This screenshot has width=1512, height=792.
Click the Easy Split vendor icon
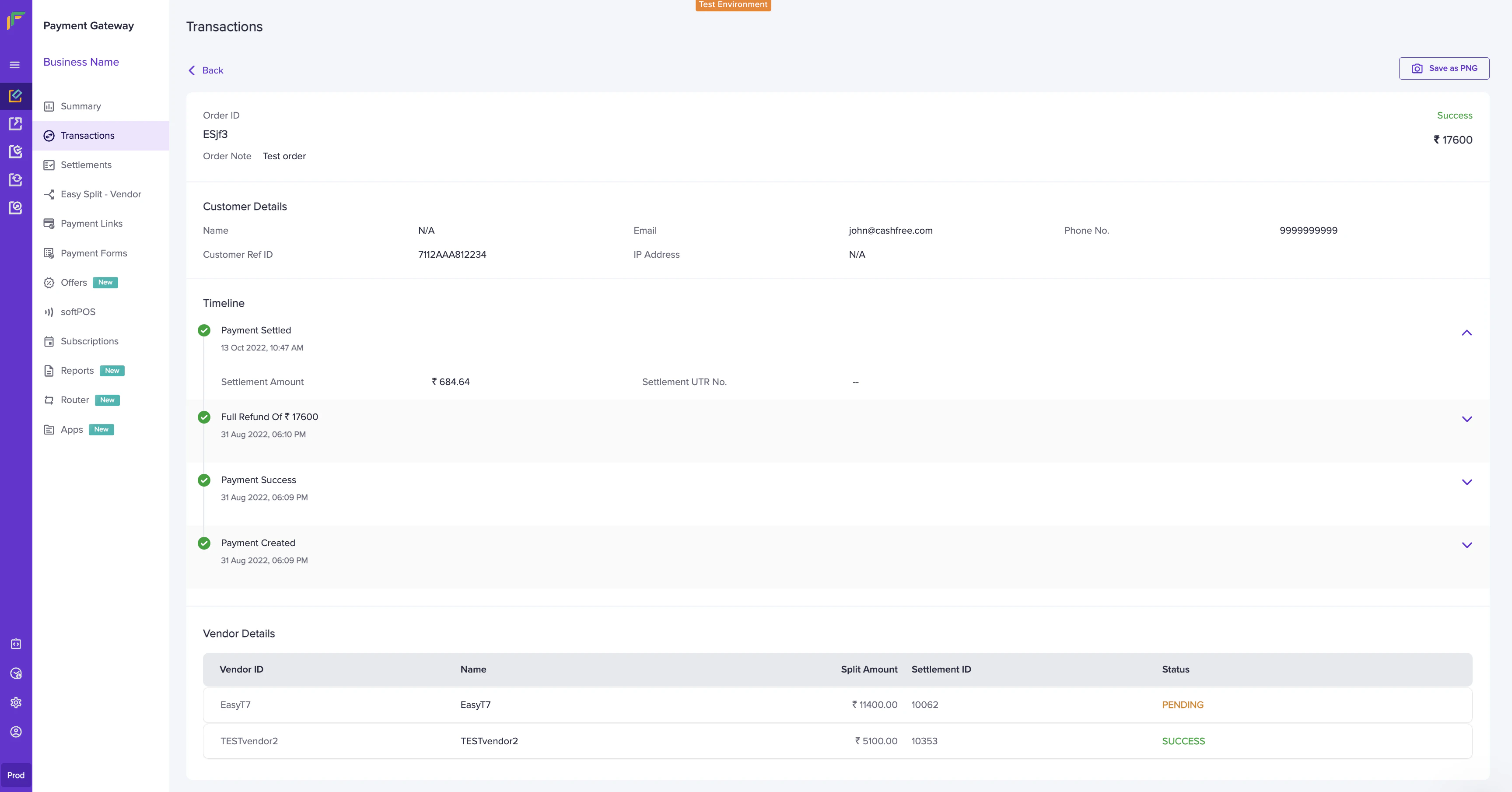pos(49,194)
